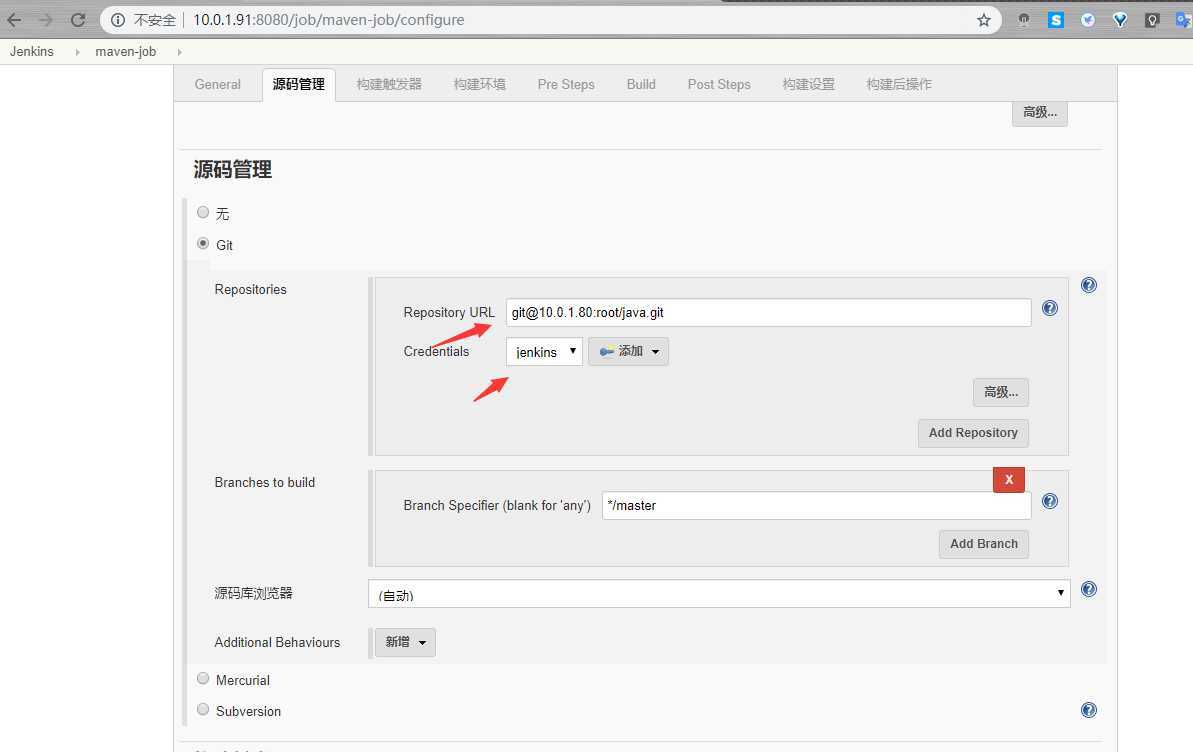Switch to the 构建设置 tab

[809, 84]
